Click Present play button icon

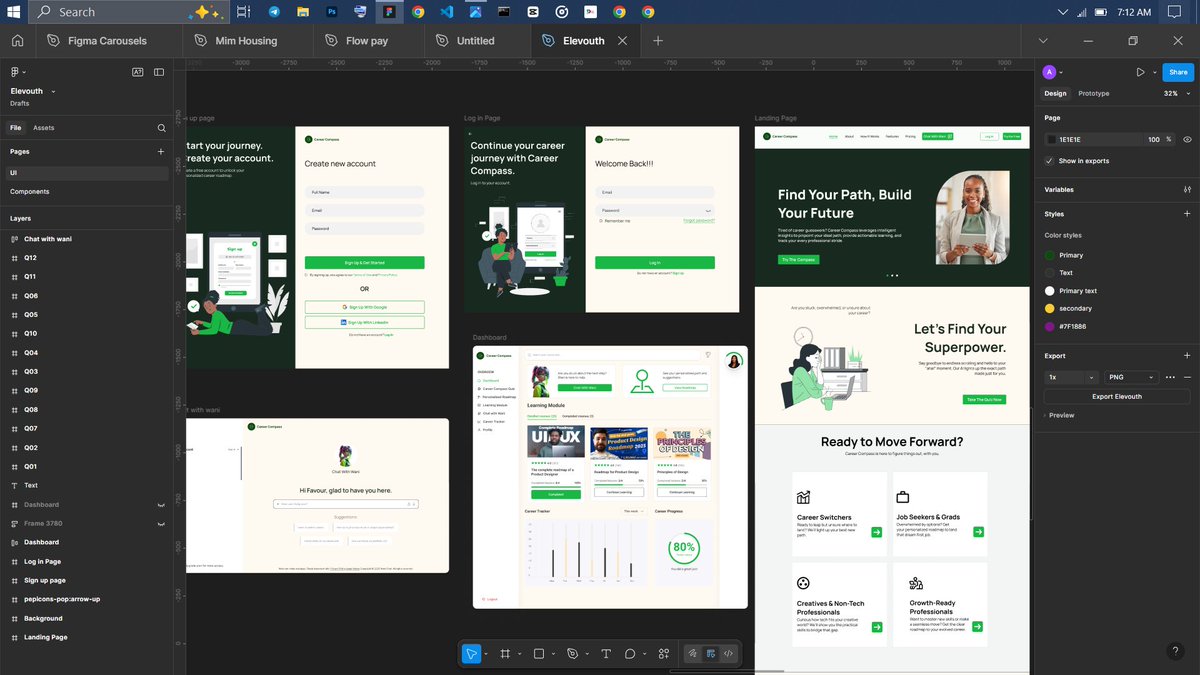click(x=1141, y=72)
